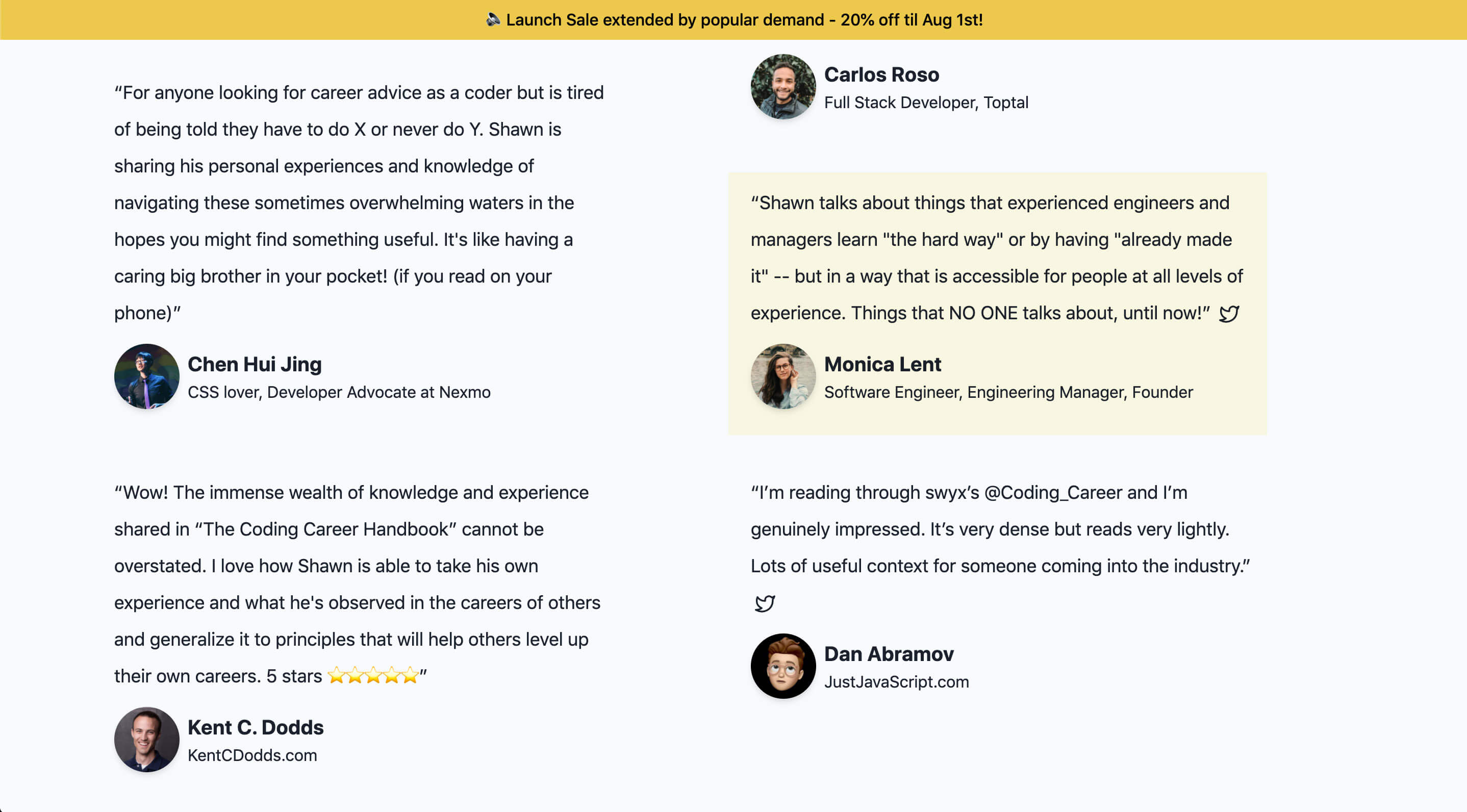The image size is (1467, 812).
Task: Open Monica Lent's name link
Action: (x=883, y=365)
